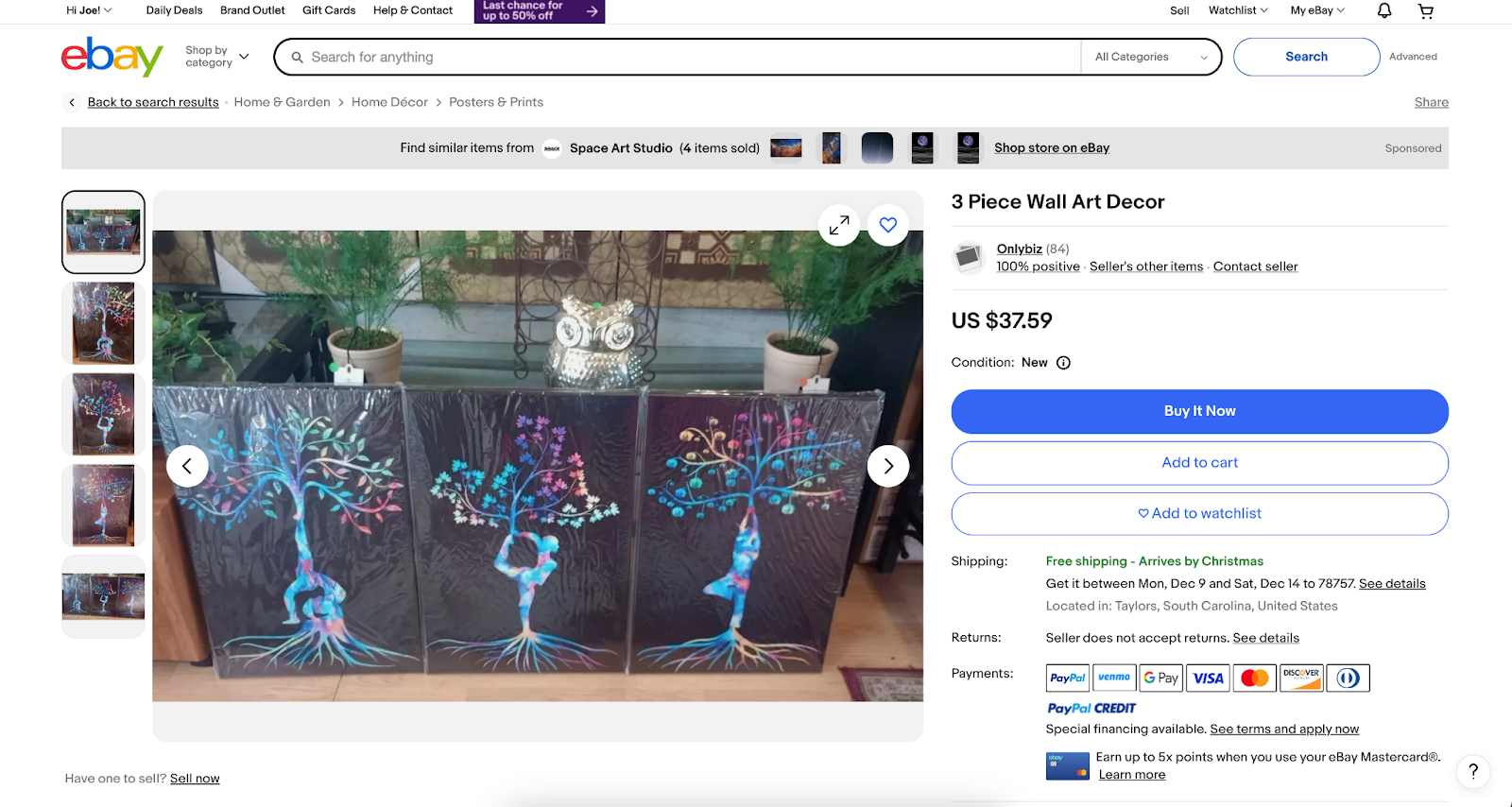Click the Buy It Now button
The image size is (1512, 807).
[1198, 411]
